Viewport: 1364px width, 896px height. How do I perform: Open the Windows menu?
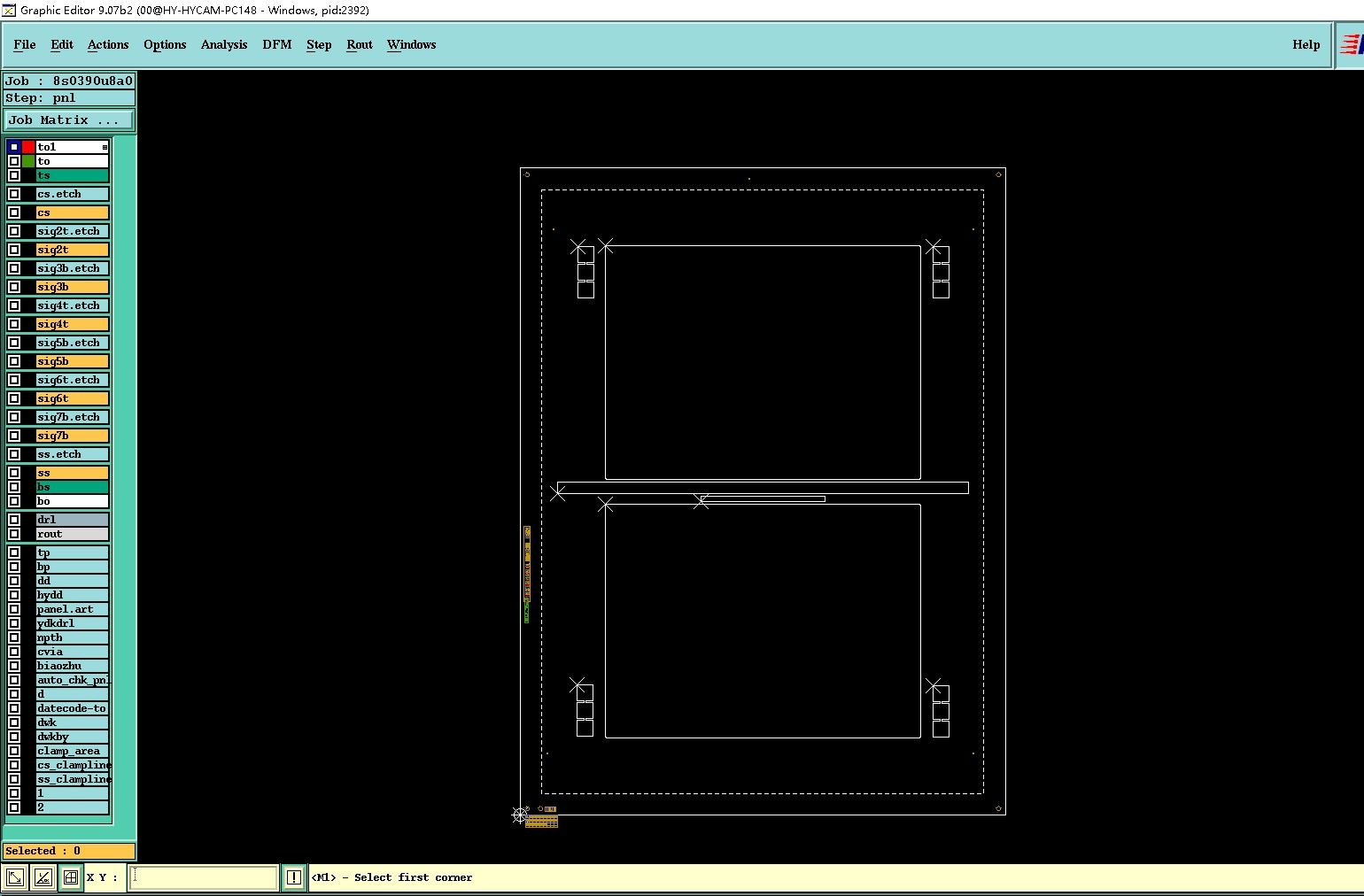coord(412,44)
